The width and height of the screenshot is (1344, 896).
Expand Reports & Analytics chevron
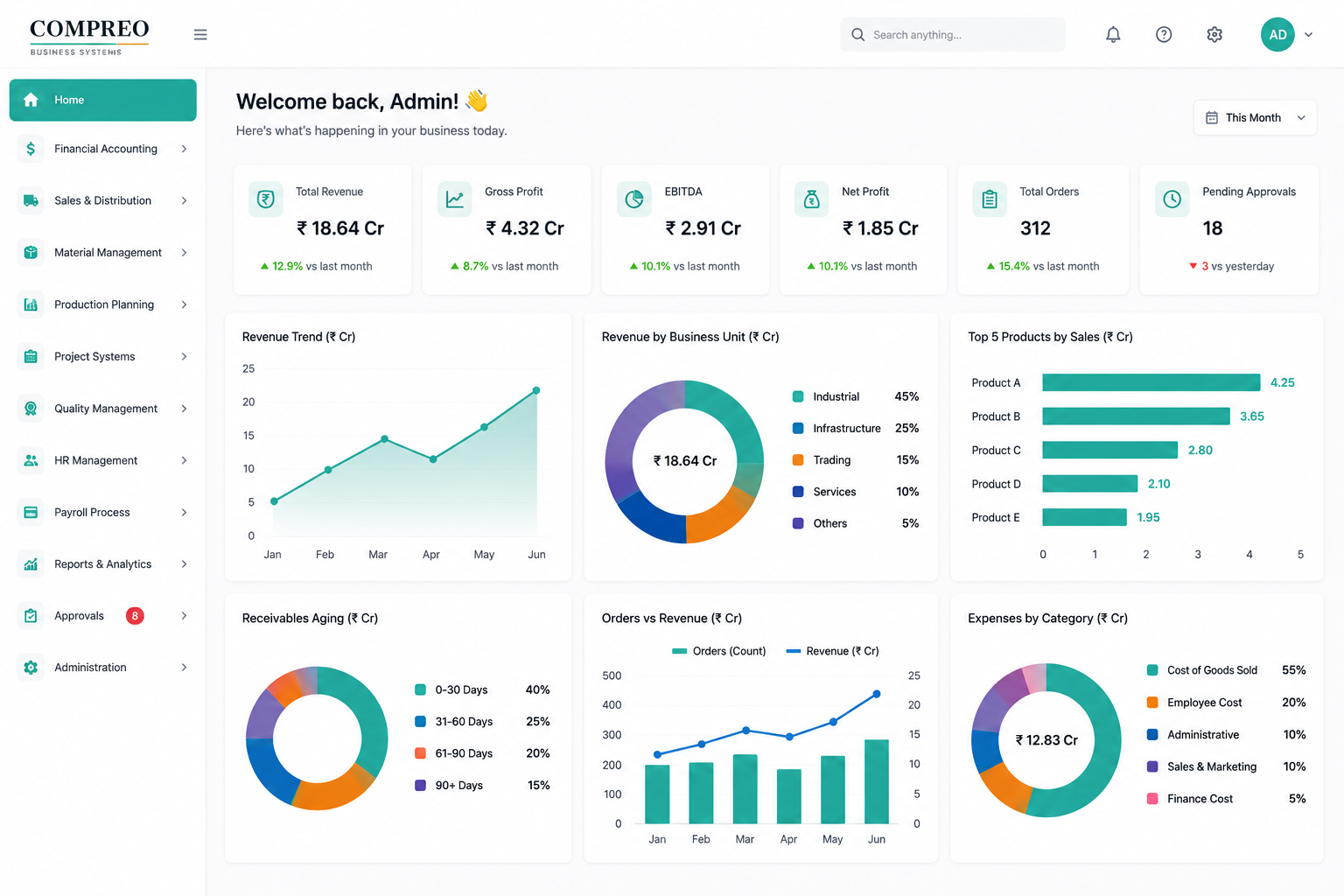(184, 564)
